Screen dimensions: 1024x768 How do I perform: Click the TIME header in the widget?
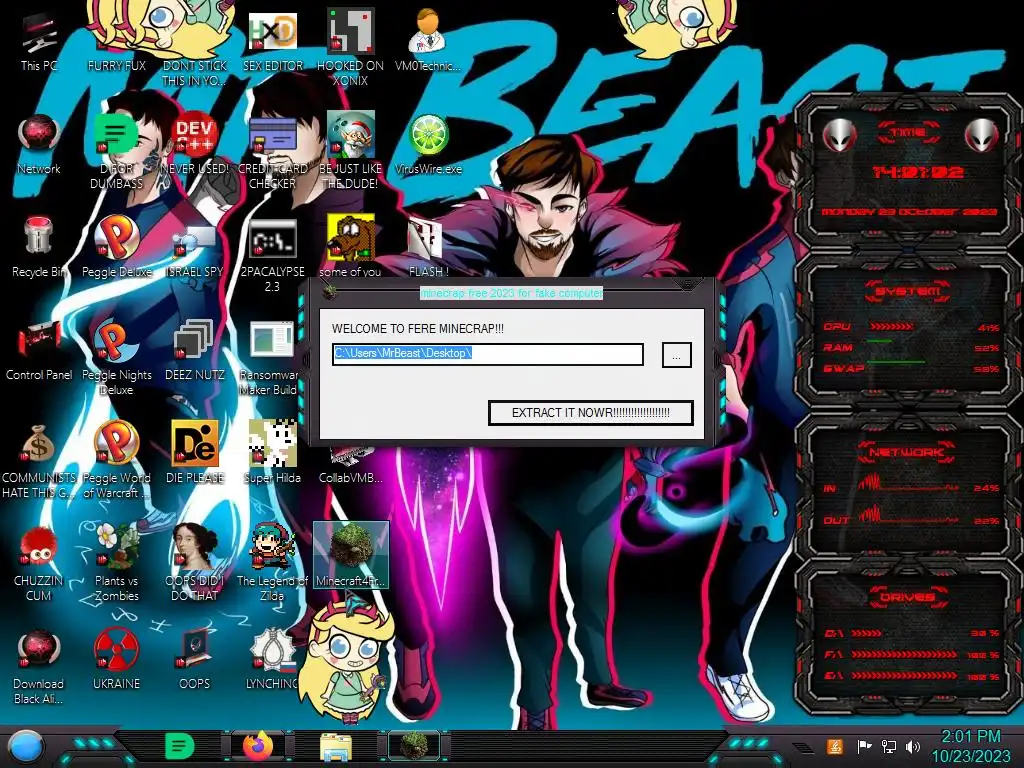(908, 133)
